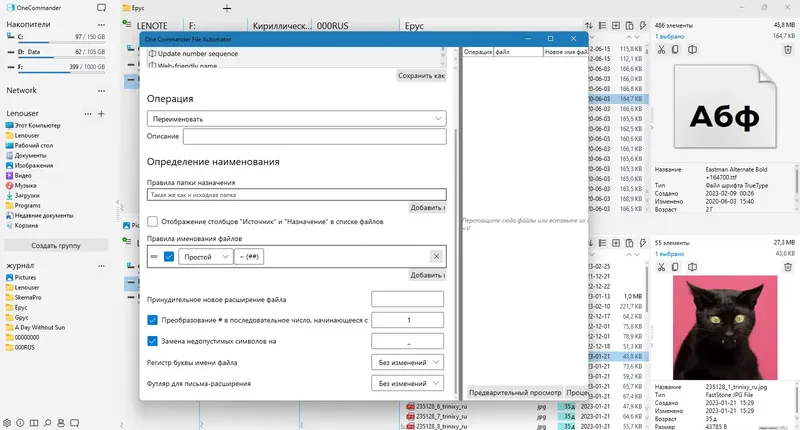Open search with the magnifier icon
The width and height of the screenshot is (800, 430).
47,423
